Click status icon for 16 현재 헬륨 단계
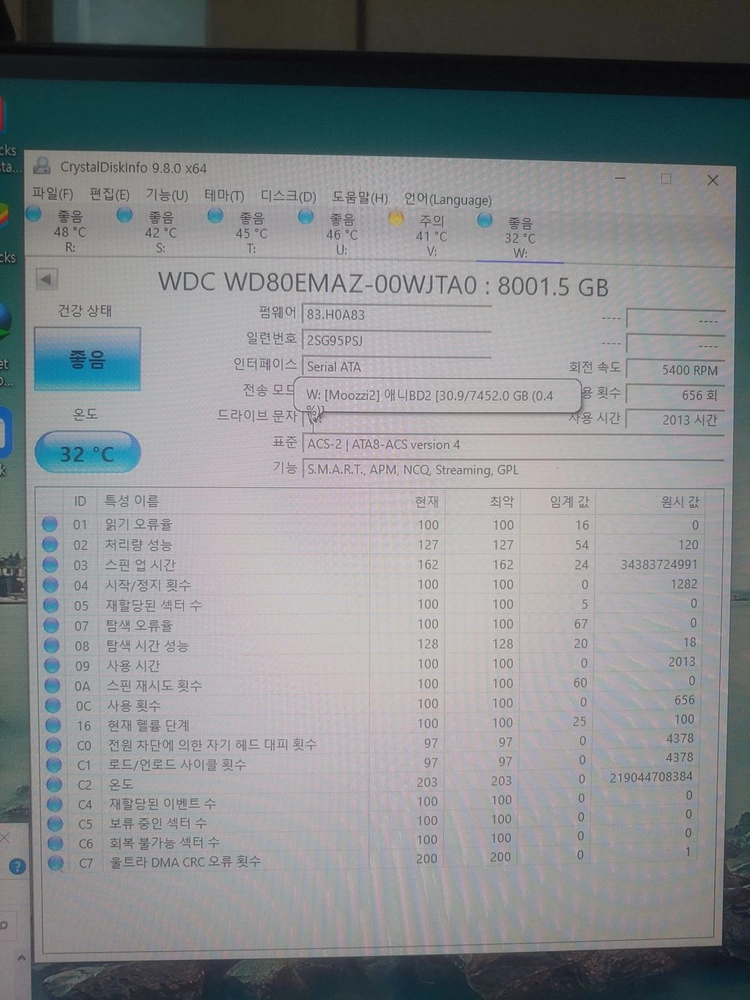Image resolution: width=750 pixels, height=1000 pixels. (x=53, y=725)
